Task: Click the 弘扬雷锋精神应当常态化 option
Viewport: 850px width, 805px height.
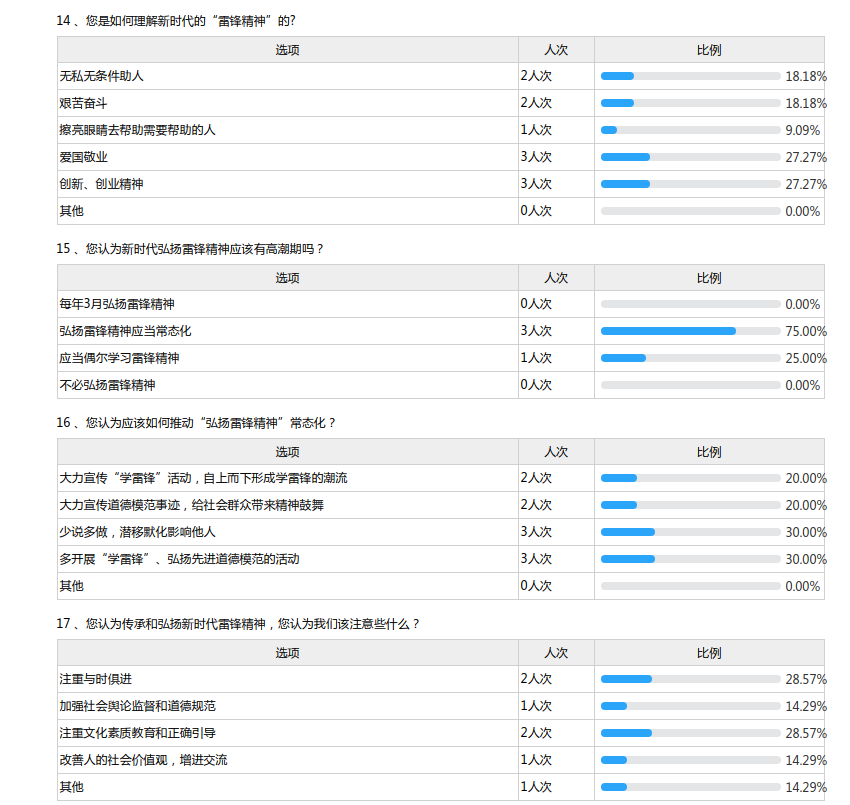Action: [x=125, y=331]
